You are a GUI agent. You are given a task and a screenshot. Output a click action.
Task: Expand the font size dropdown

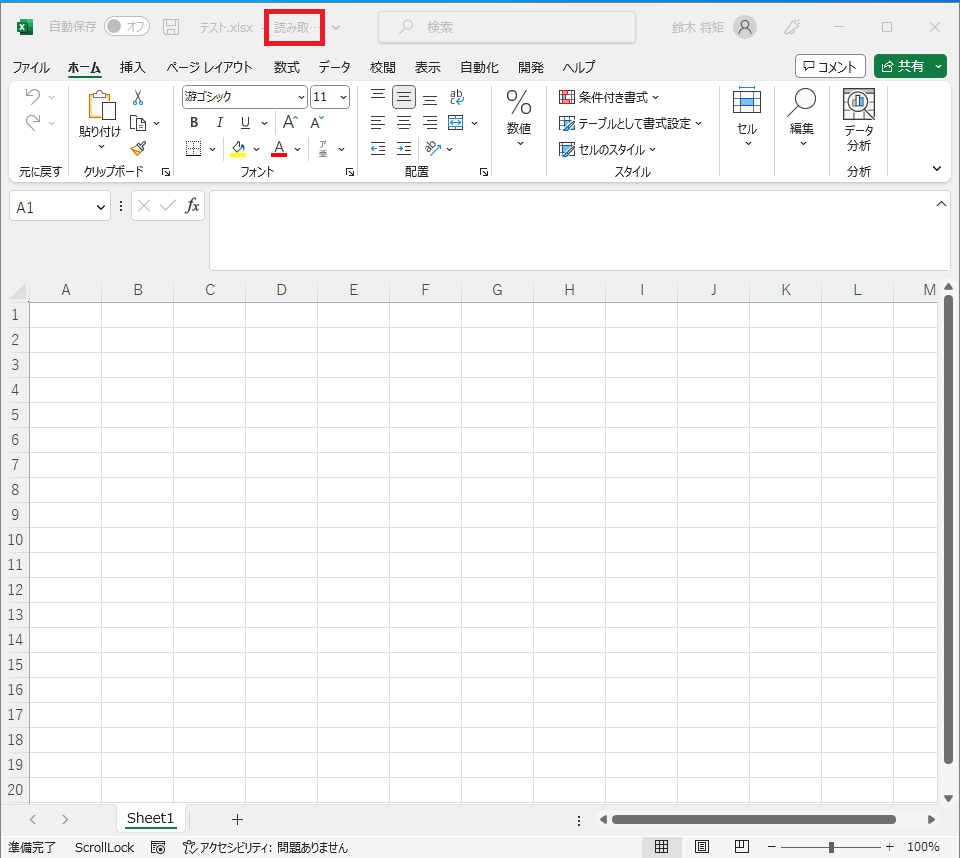point(344,97)
